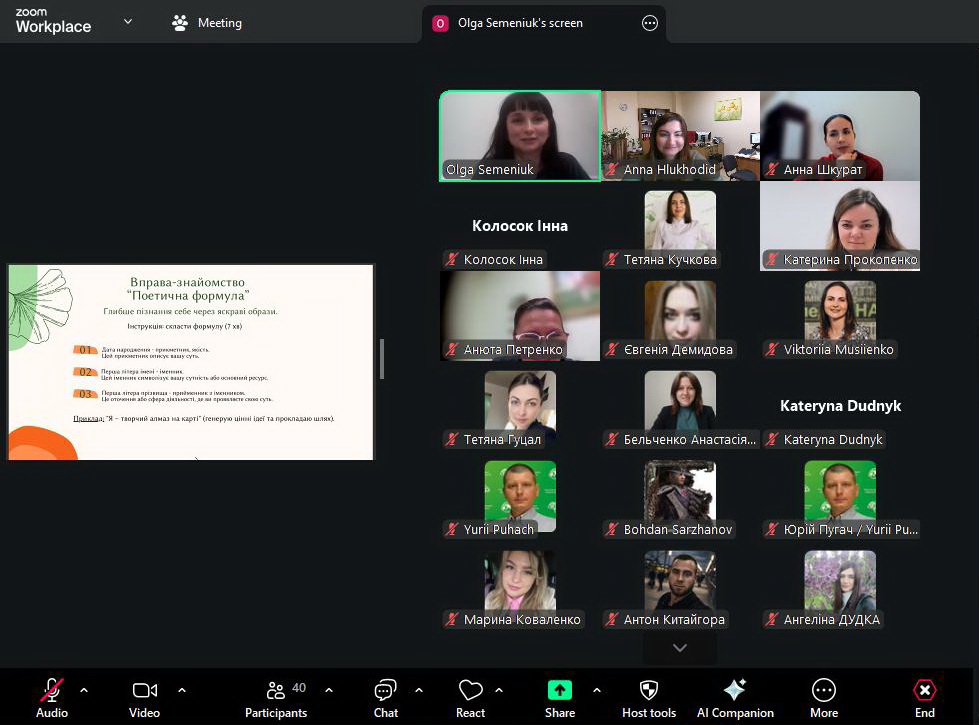Expand the Audio options caret
Screen dimensions: 979x725
pyautogui.click(x=84, y=690)
